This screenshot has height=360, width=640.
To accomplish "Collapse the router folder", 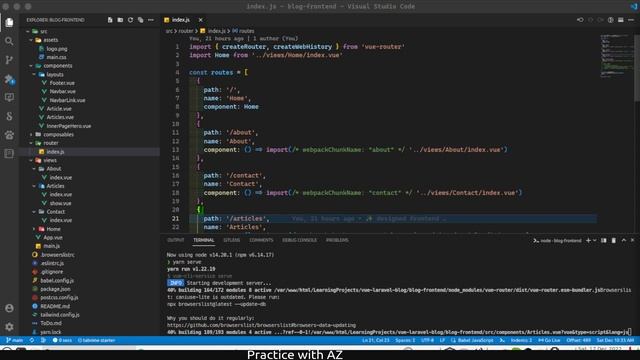I will (x=51, y=143).
